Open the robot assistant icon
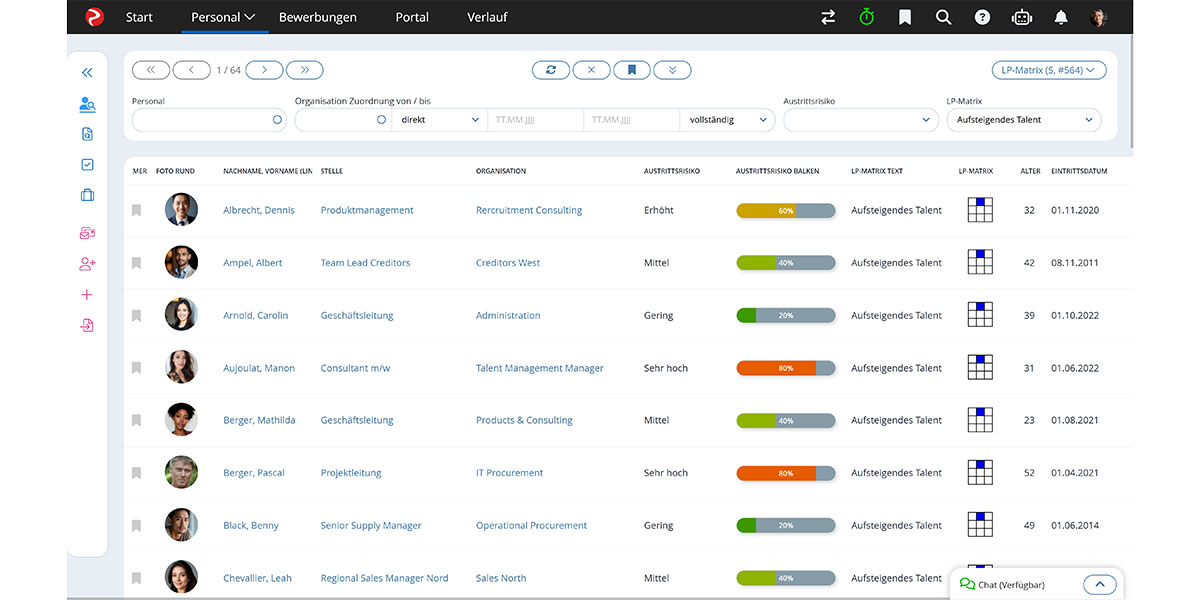The image size is (1200, 600). point(1021,17)
